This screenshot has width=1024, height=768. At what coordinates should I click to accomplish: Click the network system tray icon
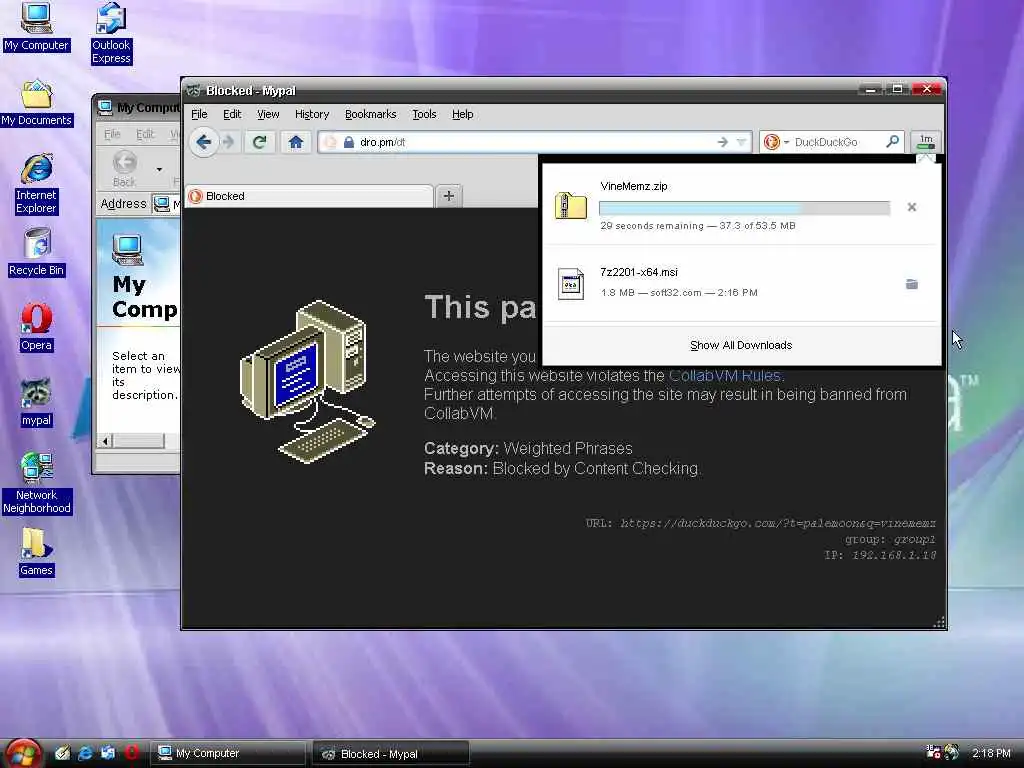click(x=933, y=752)
